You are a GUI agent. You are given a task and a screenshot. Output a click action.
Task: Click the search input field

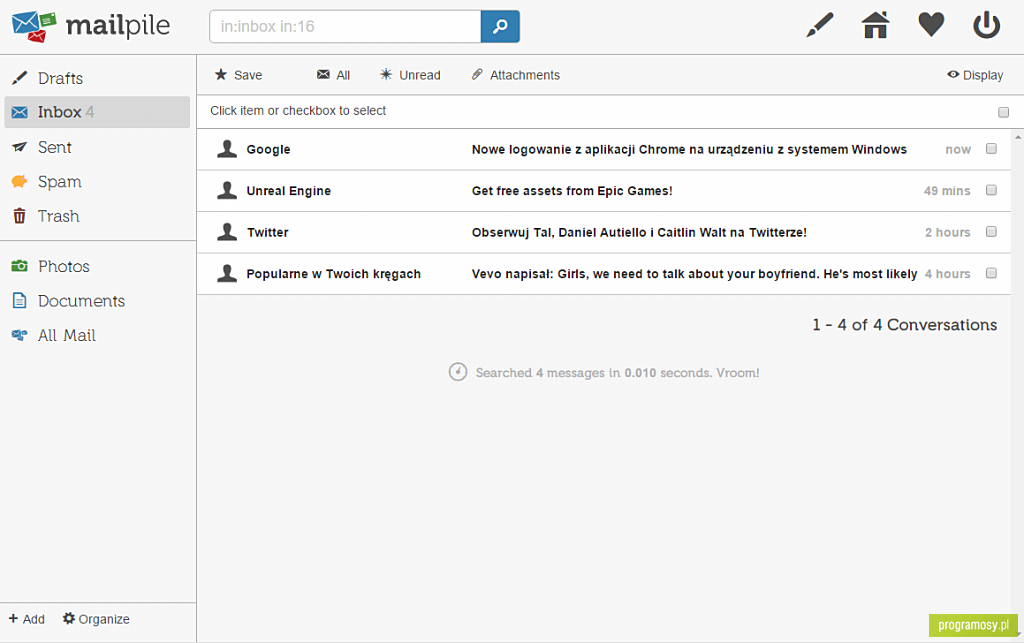click(x=345, y=26)
